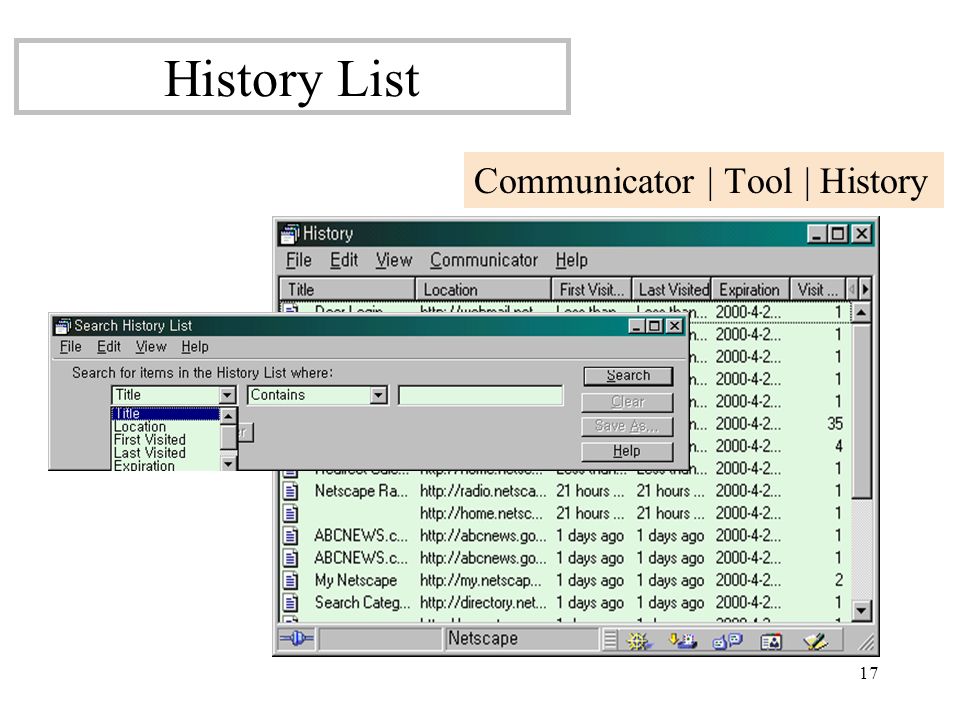Choose Location in the dropdown list
Viewport: 960px width, 720px height.
click(165, 427)
